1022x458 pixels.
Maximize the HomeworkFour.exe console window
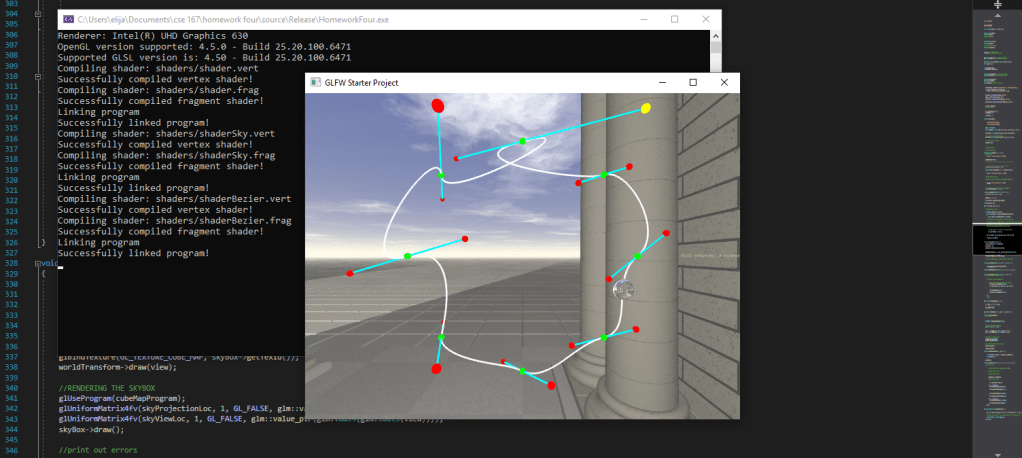[x=674, y=19]
